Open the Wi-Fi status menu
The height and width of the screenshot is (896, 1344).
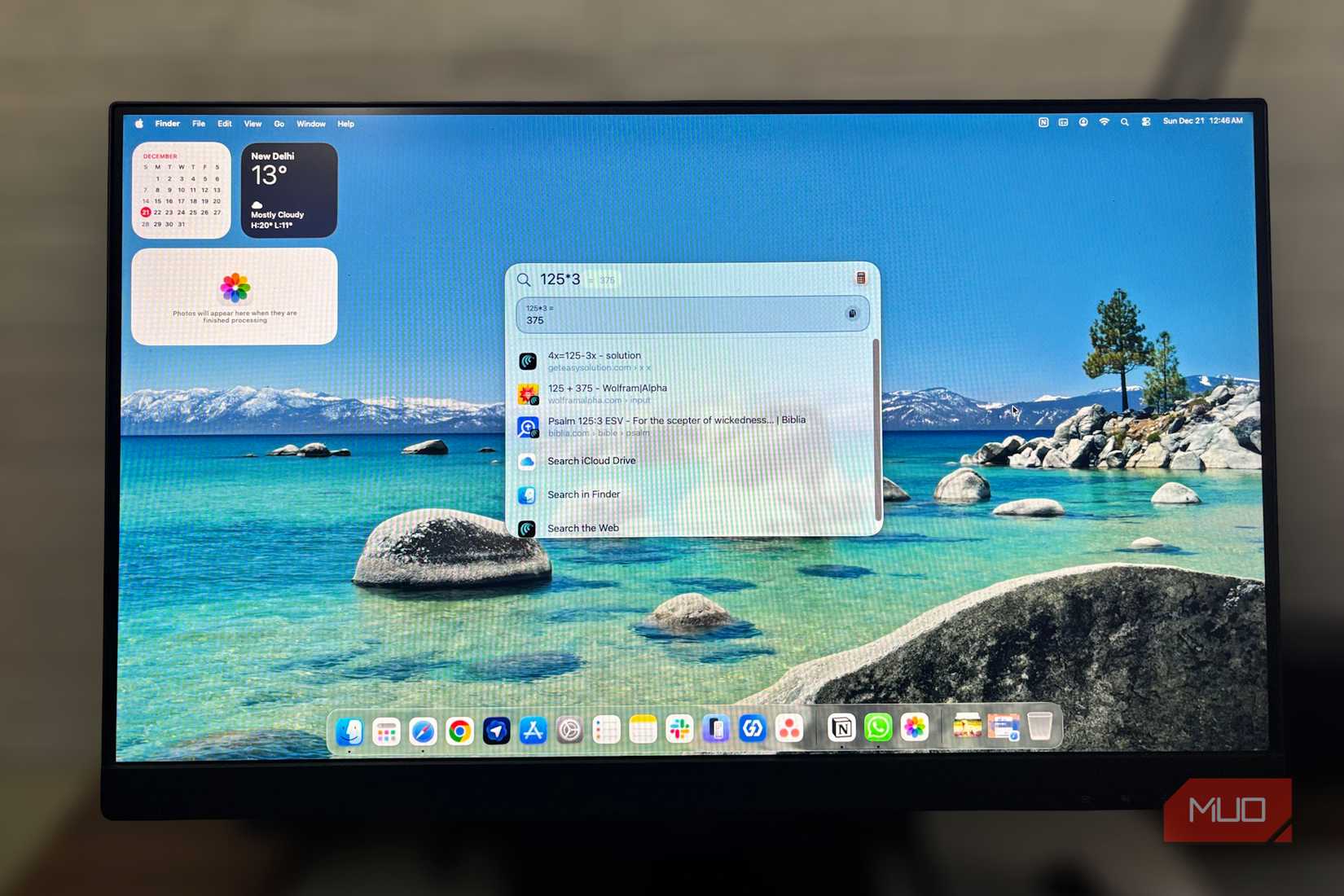point(1105,121)
